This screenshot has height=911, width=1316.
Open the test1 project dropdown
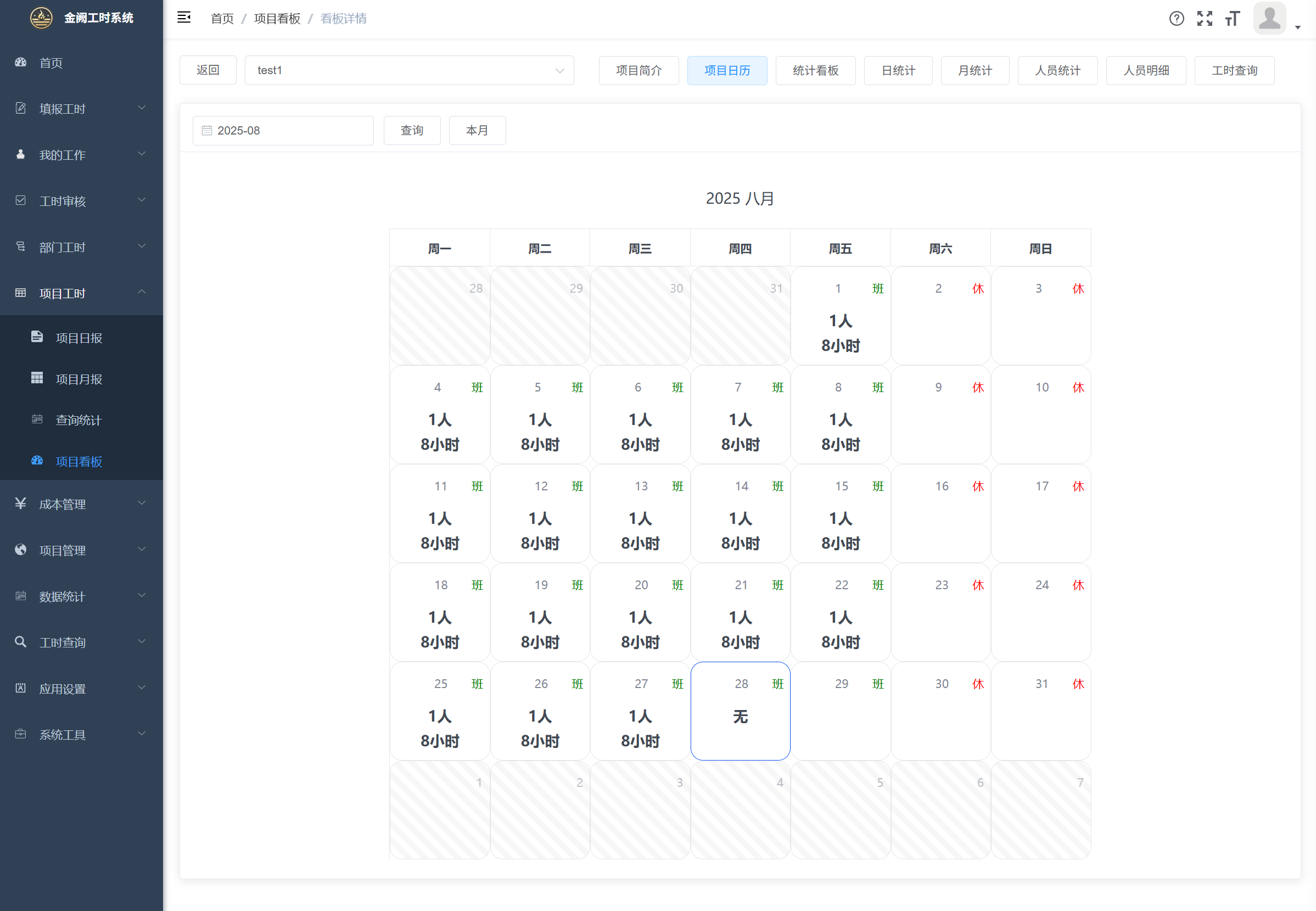408,70
